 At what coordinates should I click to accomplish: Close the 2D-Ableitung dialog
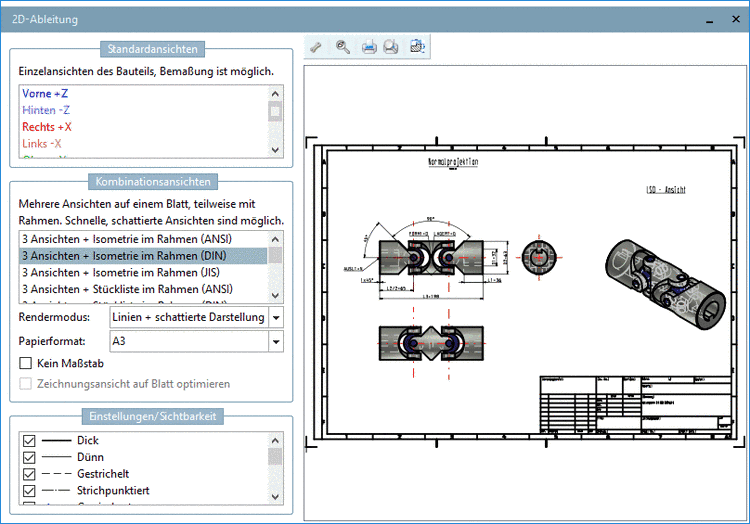pyautogui.click(x=736, y=19)
